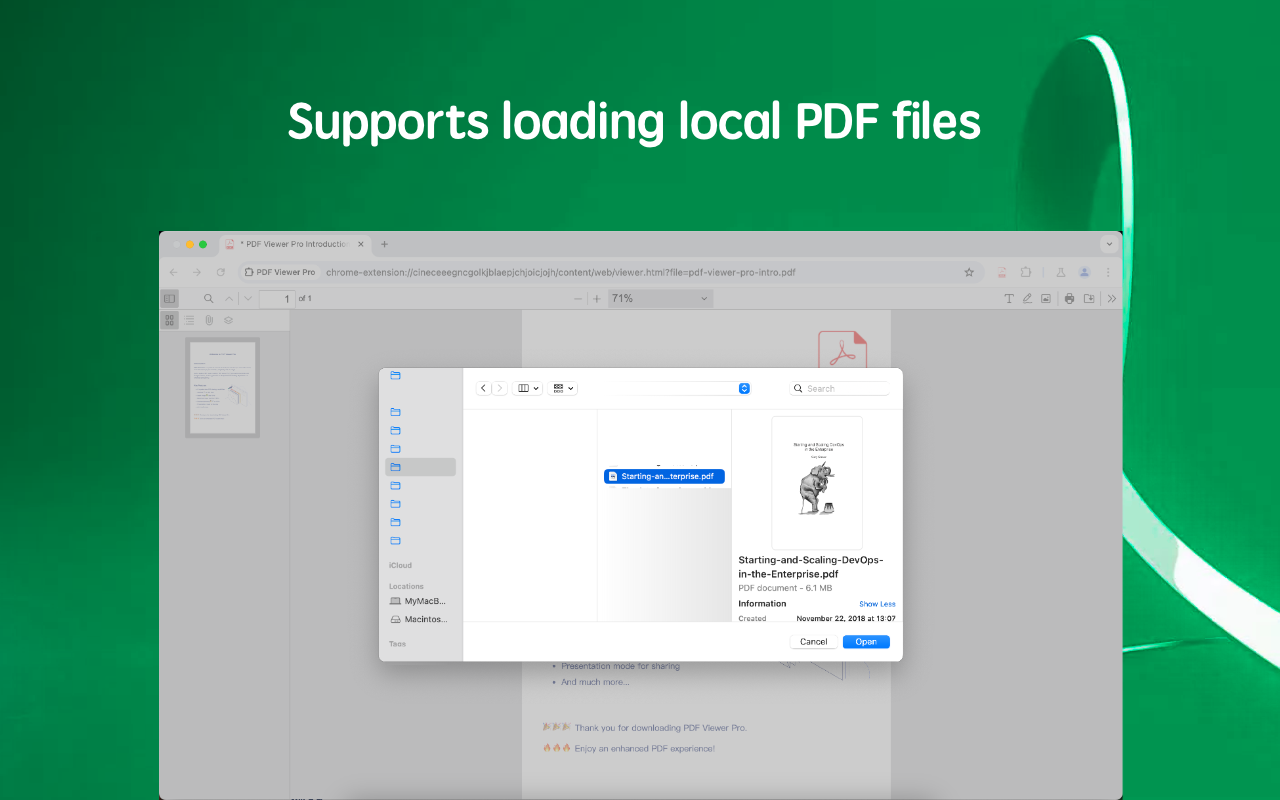The height and width of the screenshot is (800, 1280).
Task: Click the Search field in file dialog
Action: coord(839,388)
